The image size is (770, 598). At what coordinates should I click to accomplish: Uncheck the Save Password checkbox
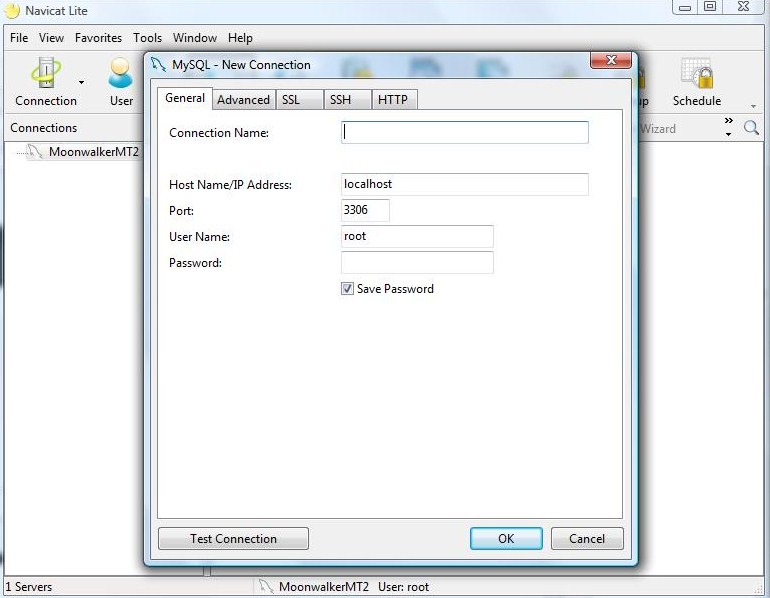pyautogui.click(x=347, y=289)
